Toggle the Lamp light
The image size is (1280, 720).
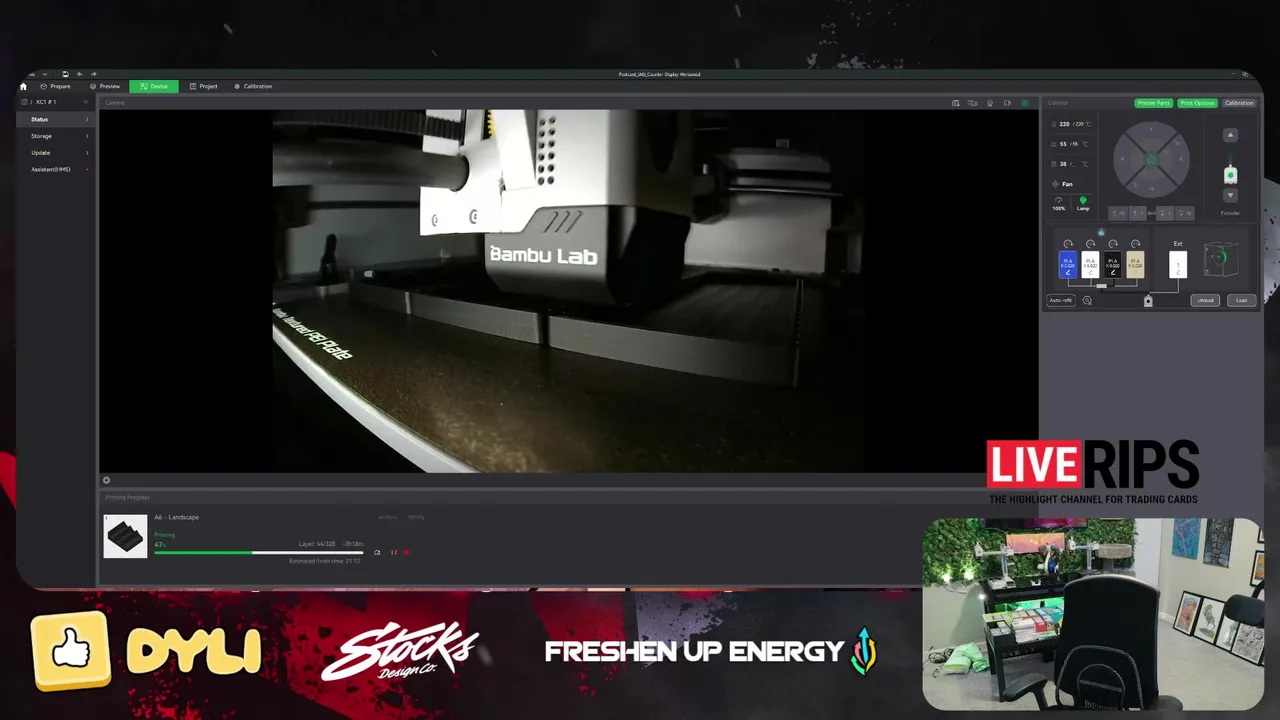pos(1083,204)
